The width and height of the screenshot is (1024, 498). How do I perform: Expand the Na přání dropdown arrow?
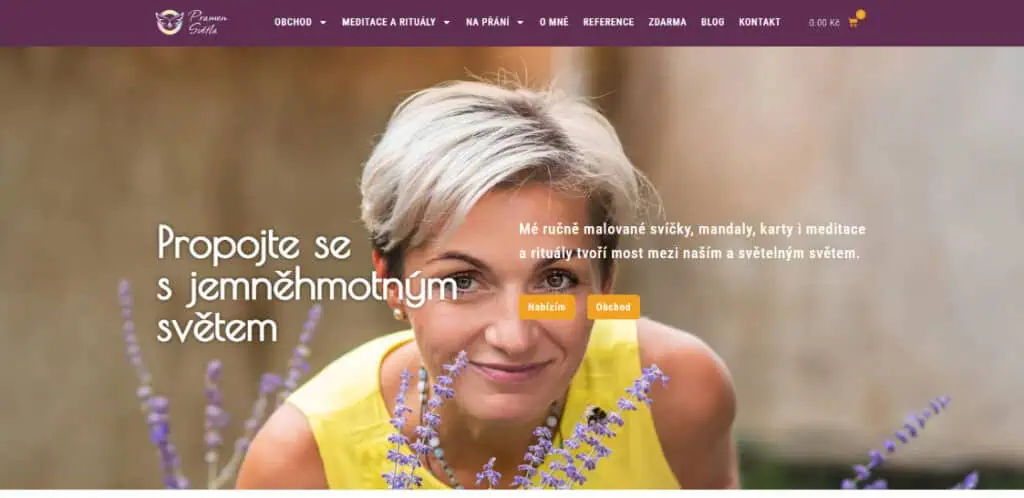pos(520,22)
